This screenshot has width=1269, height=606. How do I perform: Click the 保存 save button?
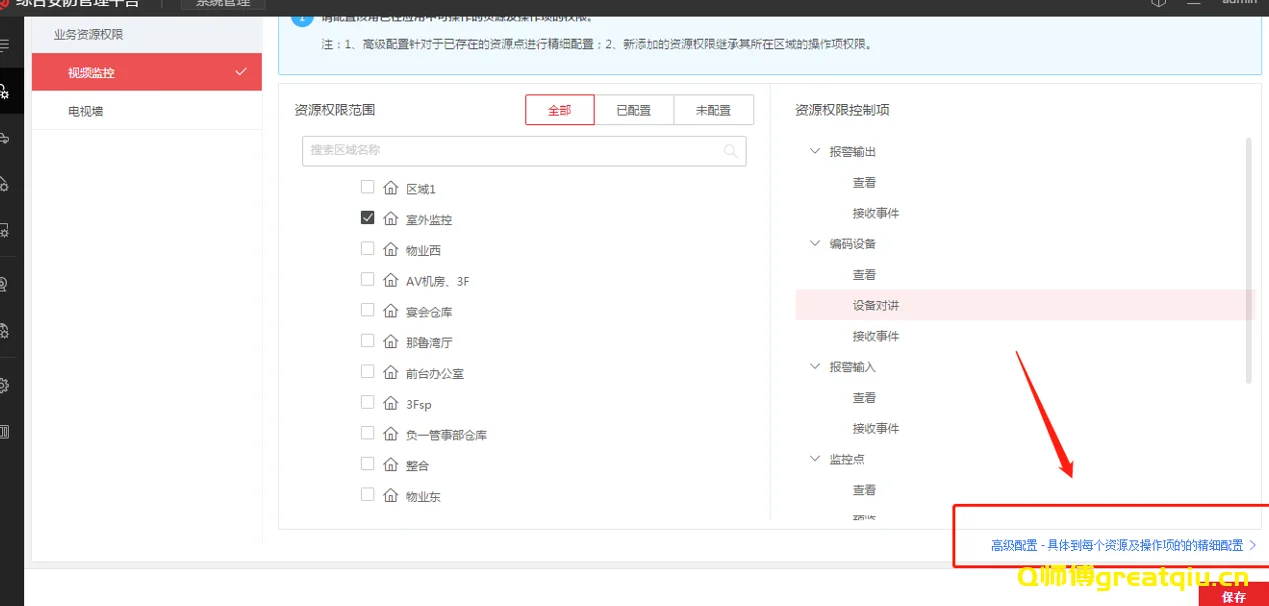[1233, 597]
